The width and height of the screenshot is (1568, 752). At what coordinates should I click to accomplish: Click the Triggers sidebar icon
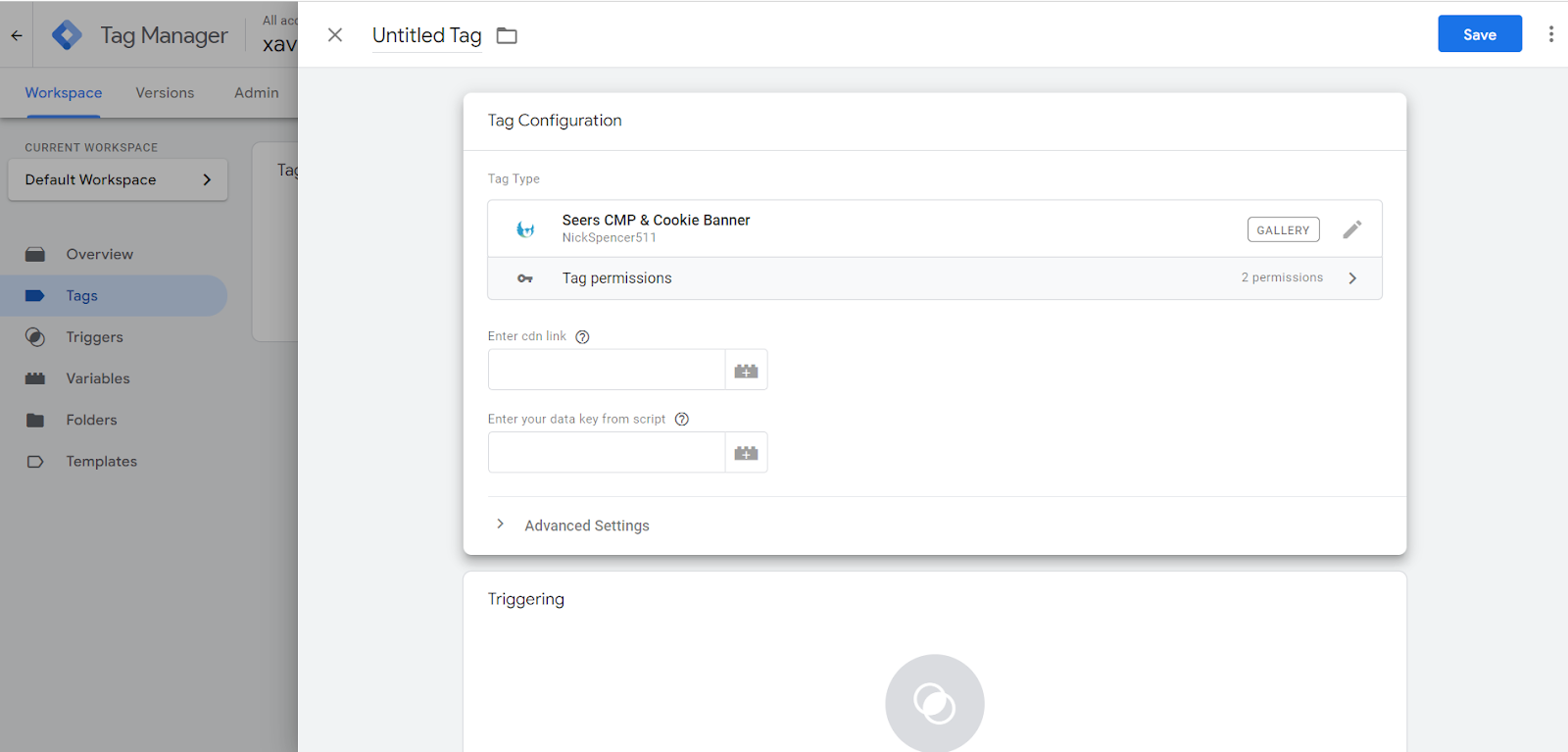coord(35,337)
